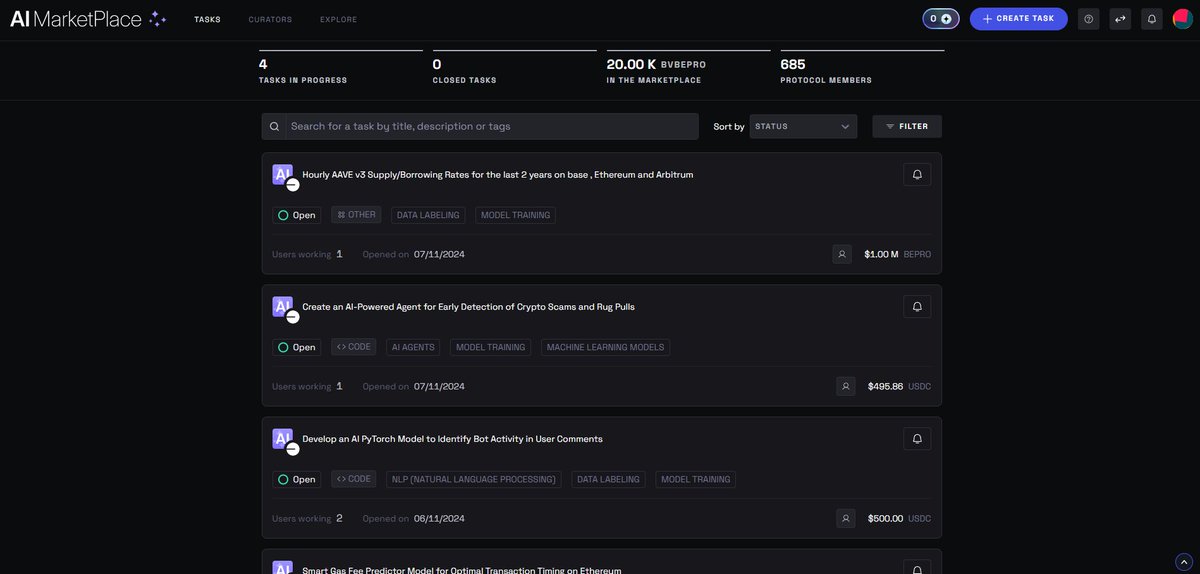Click MODEL TRAINING tag on PyTorch task
Image resolution: width=1200 pixels, height=574 pixels.
point(696,479)
